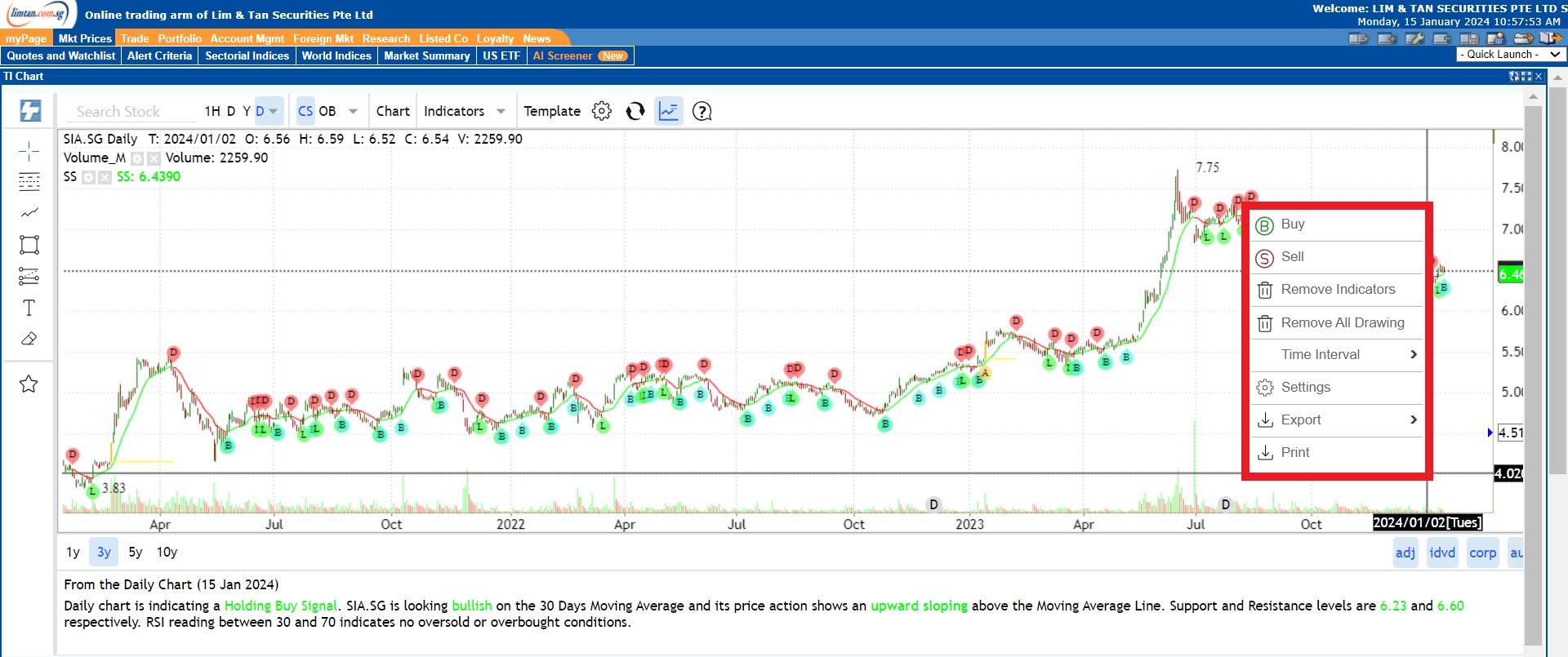Go to Quotes and Watchlist
The width and height of the screenshot is (1568, 657).
[x=61, y=55]
